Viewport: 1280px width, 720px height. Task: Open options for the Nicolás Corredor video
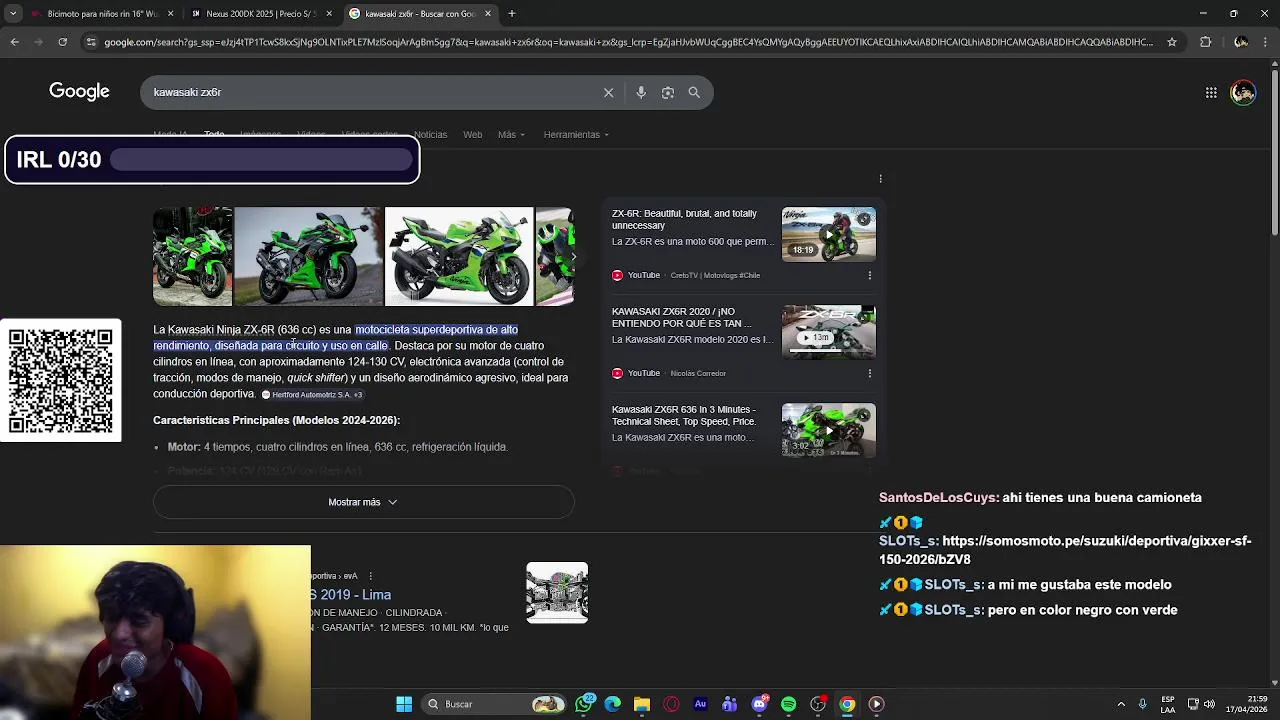click(869, 373)
